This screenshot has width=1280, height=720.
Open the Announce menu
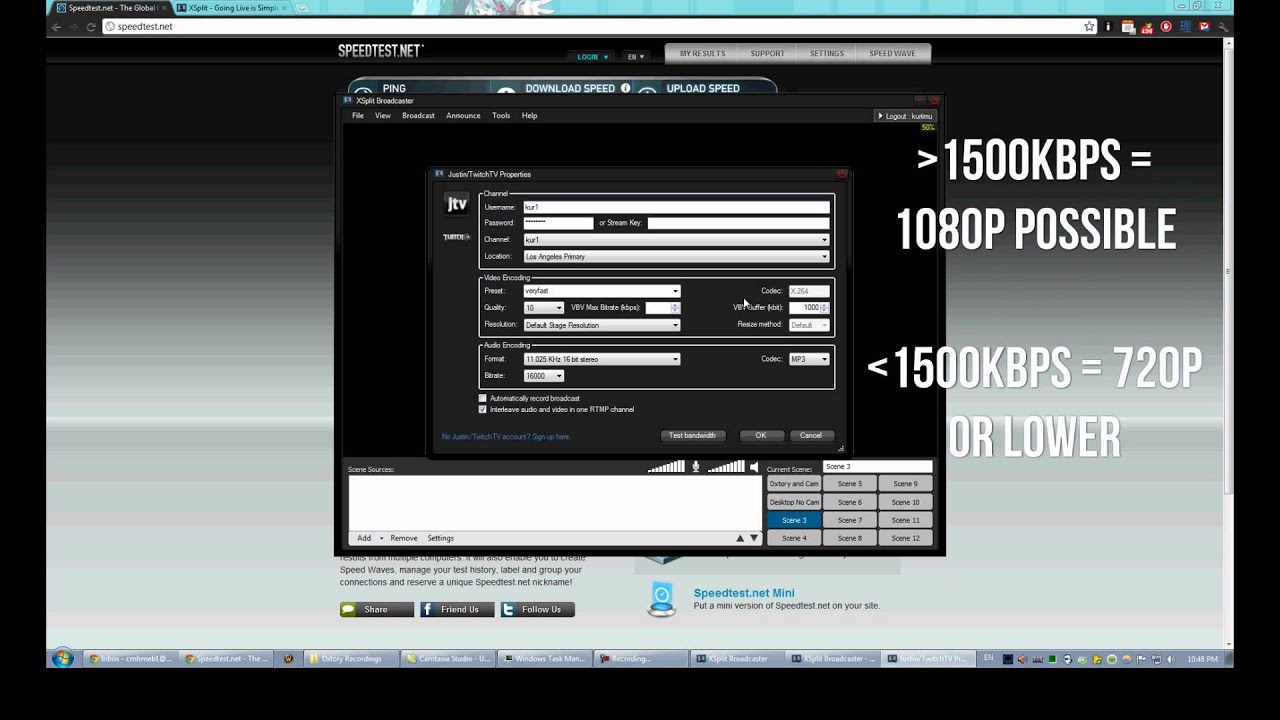463,116
